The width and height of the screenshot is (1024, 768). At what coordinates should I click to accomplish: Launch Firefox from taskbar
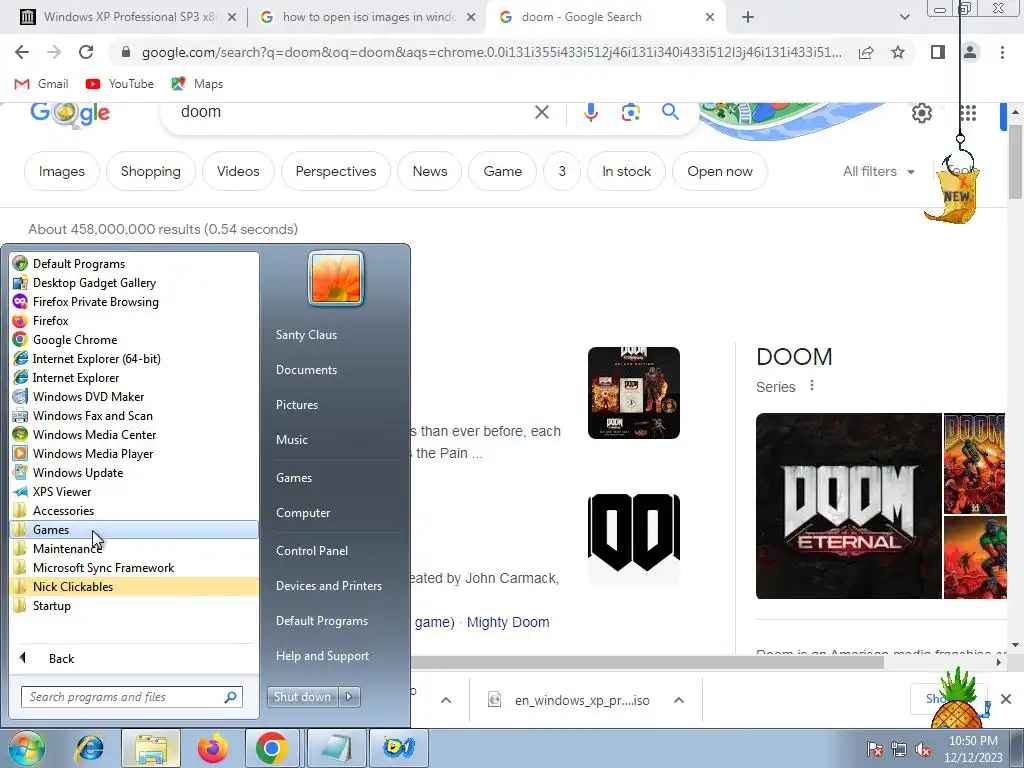coord(213,748)
